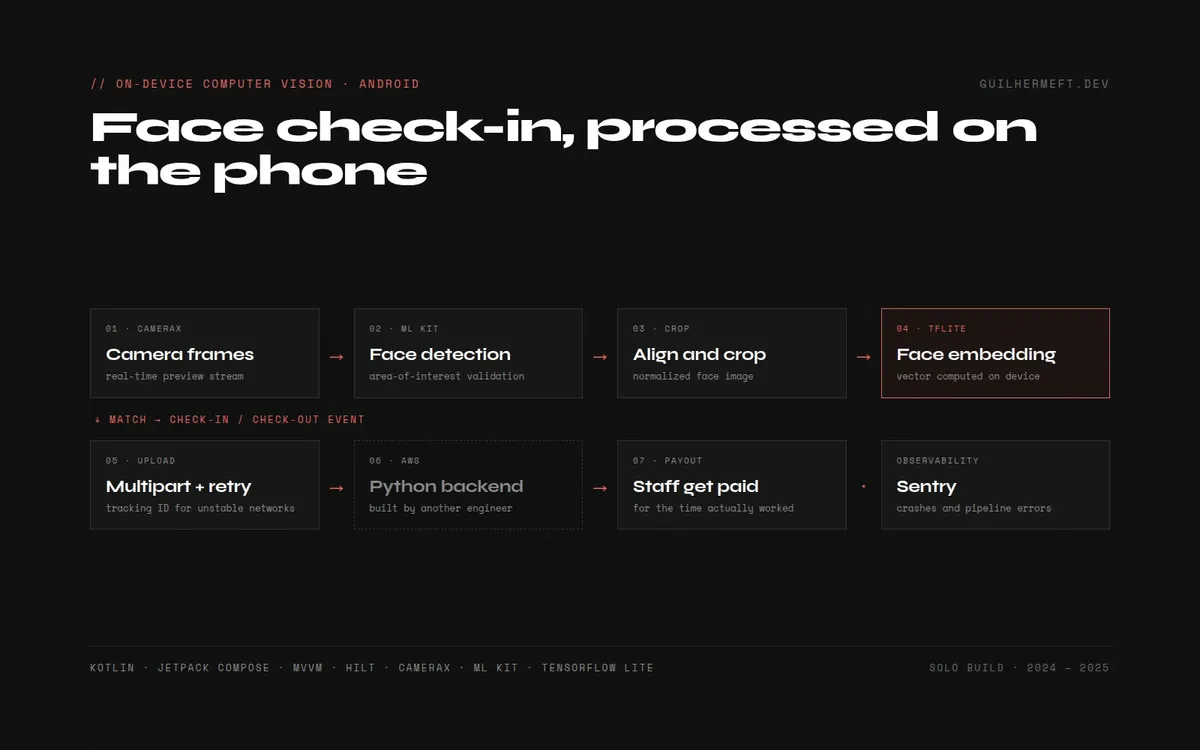
Task: Click the '06 · AWS' step label
Action: tap(395, 461)
